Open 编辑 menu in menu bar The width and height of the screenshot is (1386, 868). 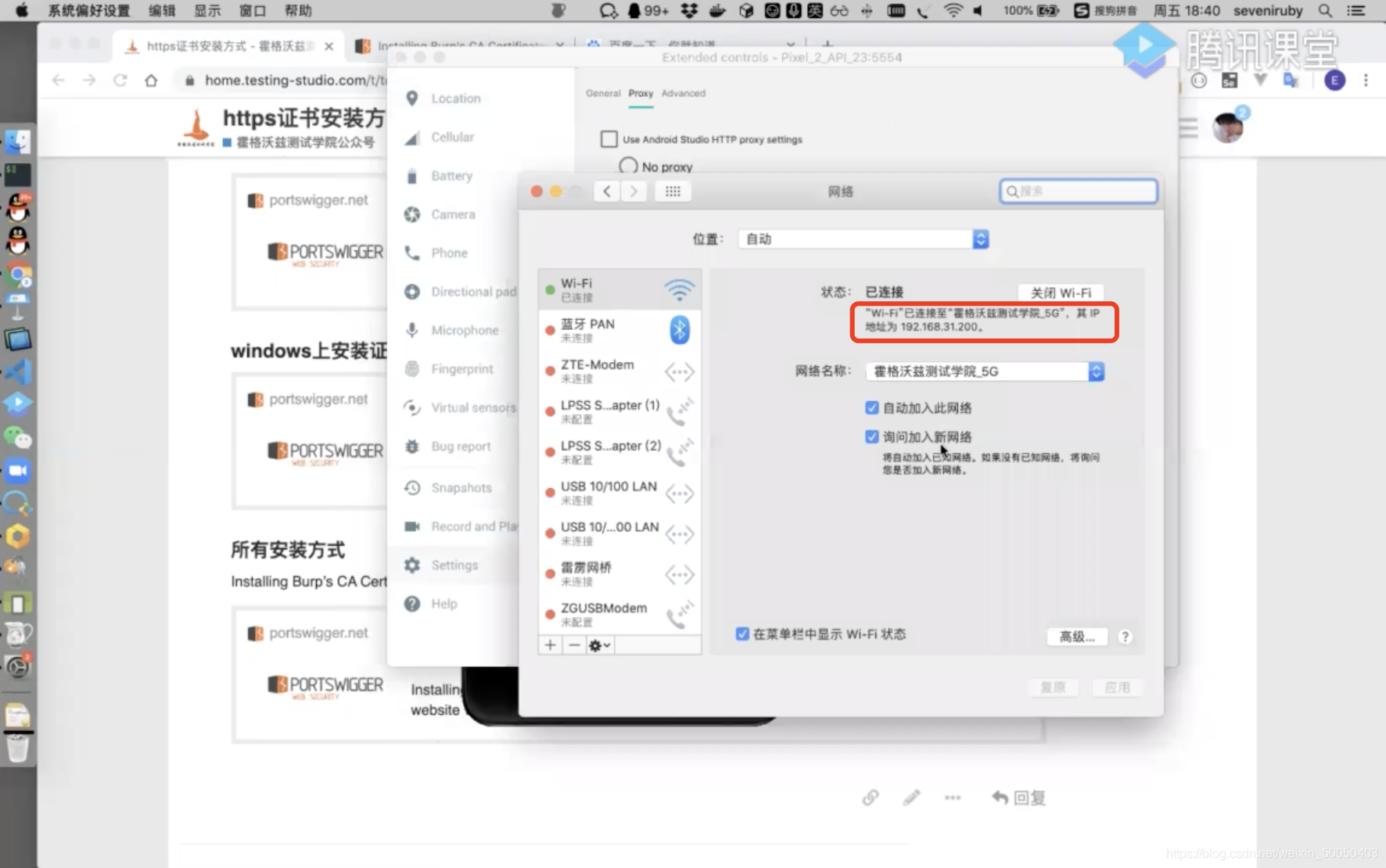(x=162, y=10)
